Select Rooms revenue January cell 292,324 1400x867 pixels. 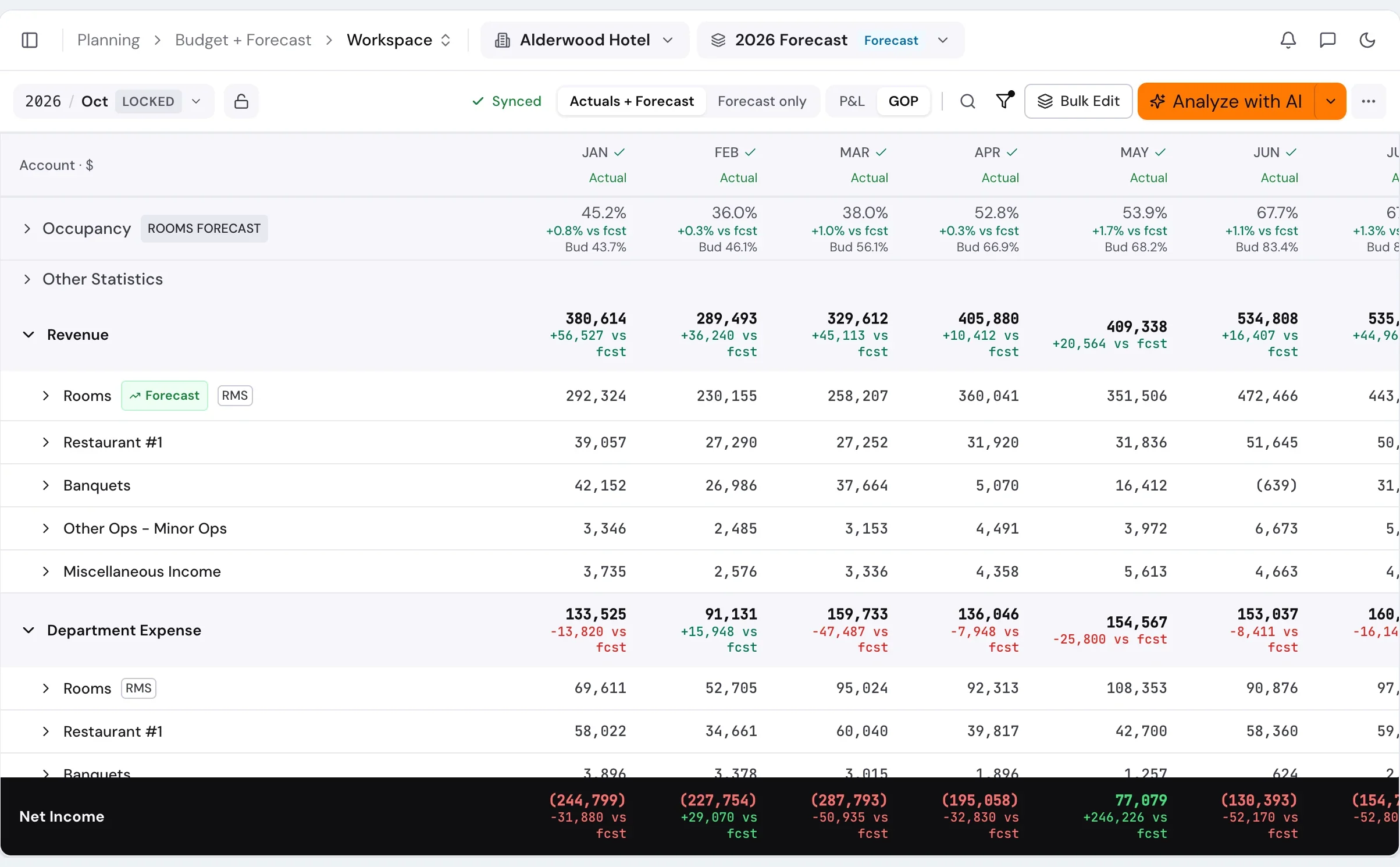596,396
